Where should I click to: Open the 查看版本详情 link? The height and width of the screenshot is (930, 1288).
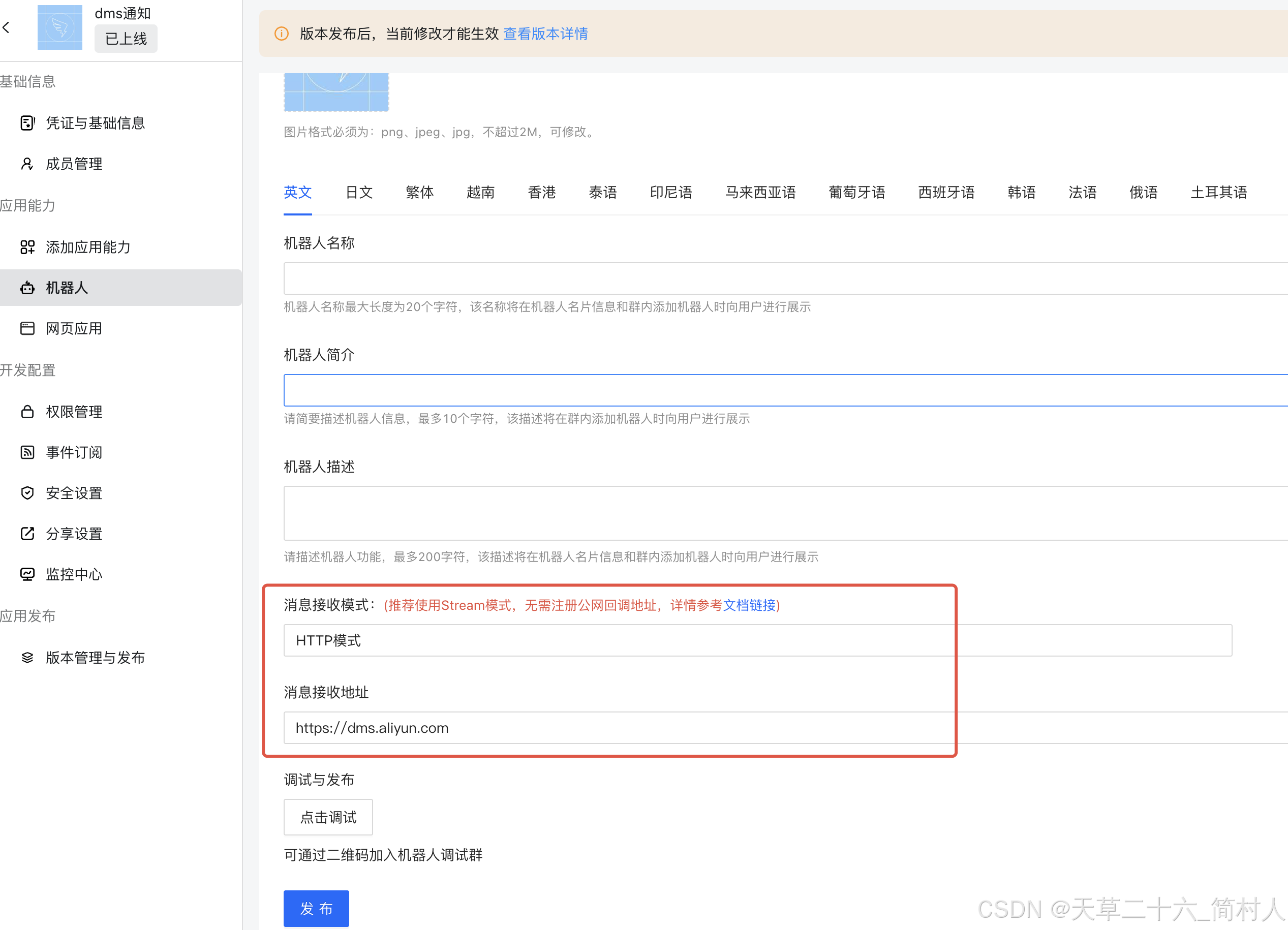point(545,34)
